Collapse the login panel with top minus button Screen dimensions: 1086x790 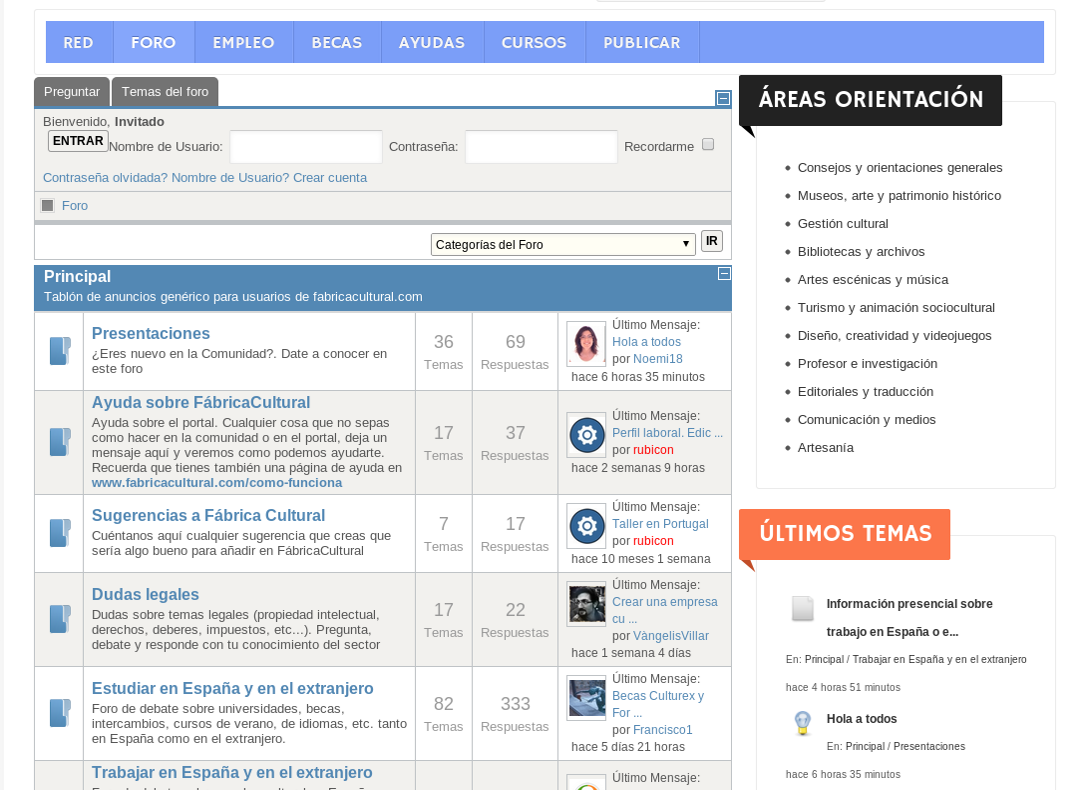pyautogui.click(x=723, y=98)
